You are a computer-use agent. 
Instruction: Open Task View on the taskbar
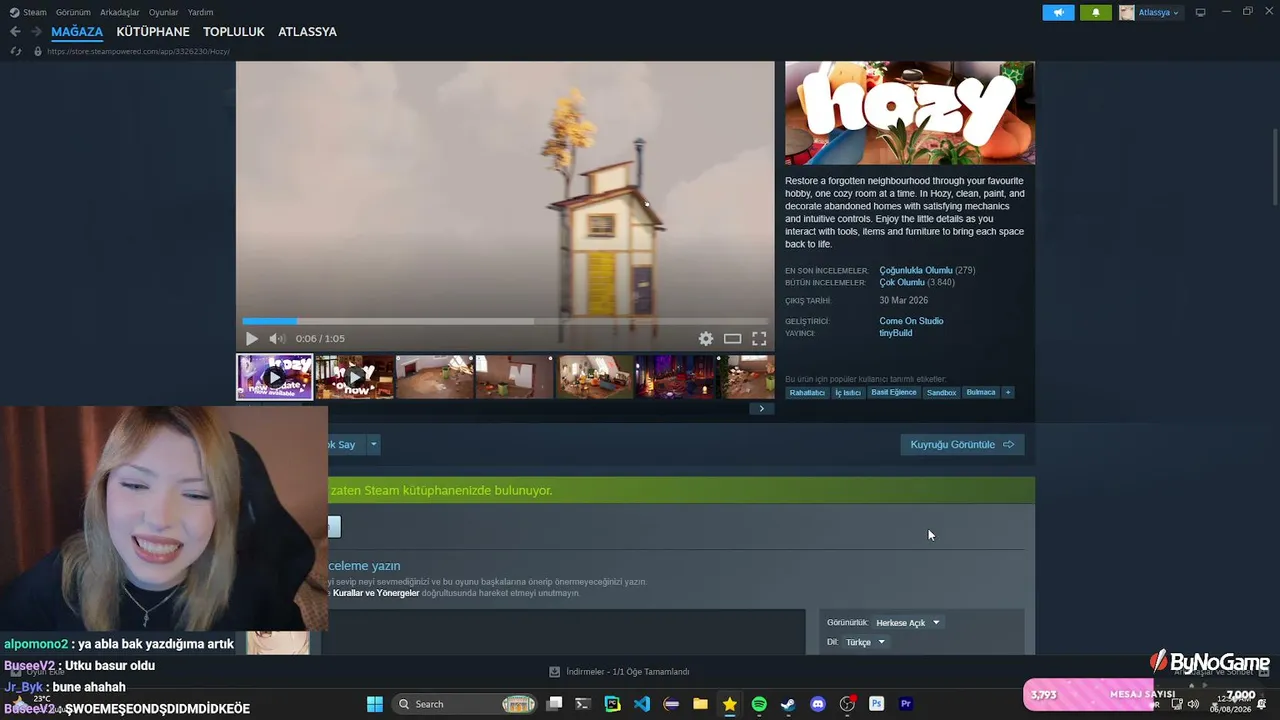pyautogui.click(x=555, y=704)
